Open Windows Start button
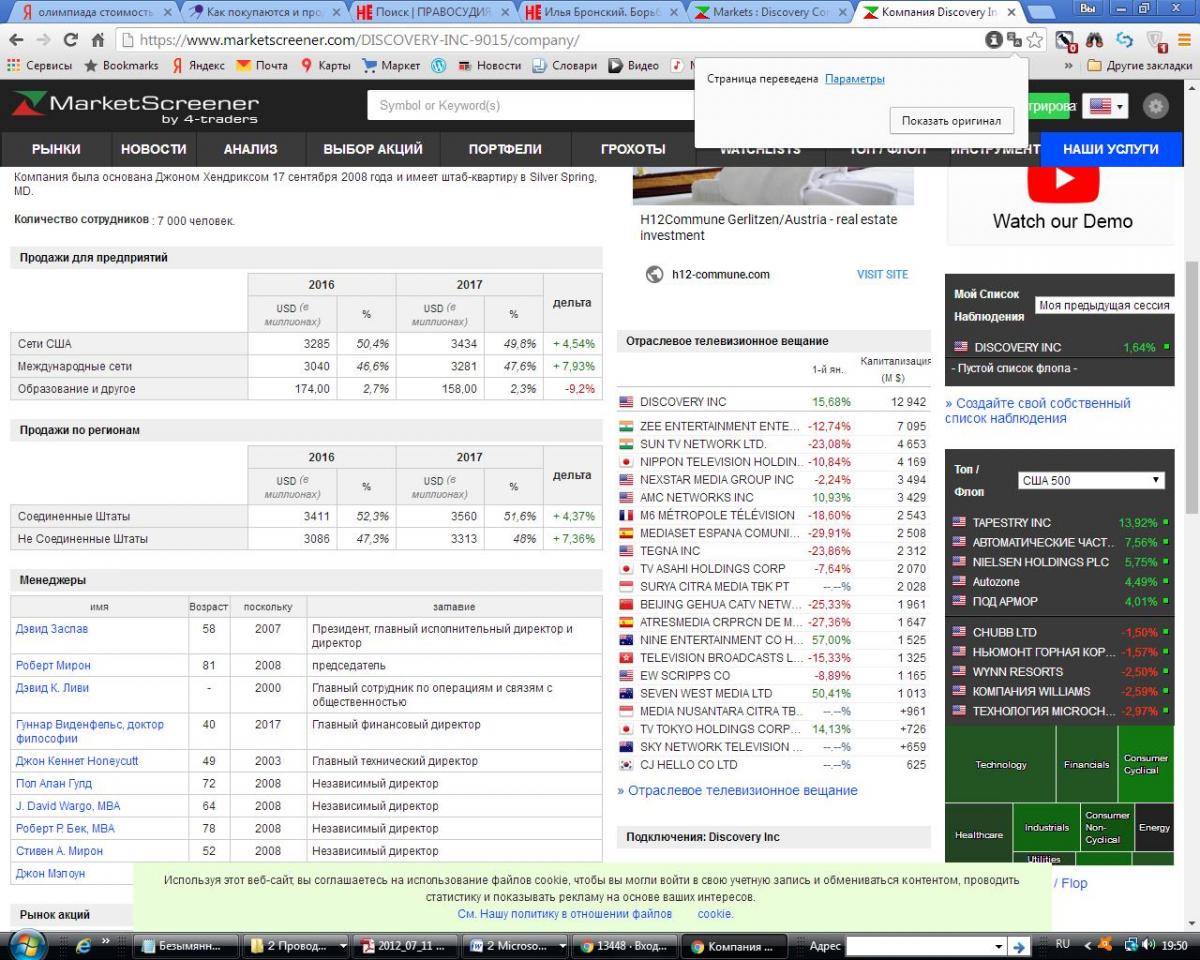Image resolution: width=1200 pixels, height=960 pixels. [x=27, y=945]
